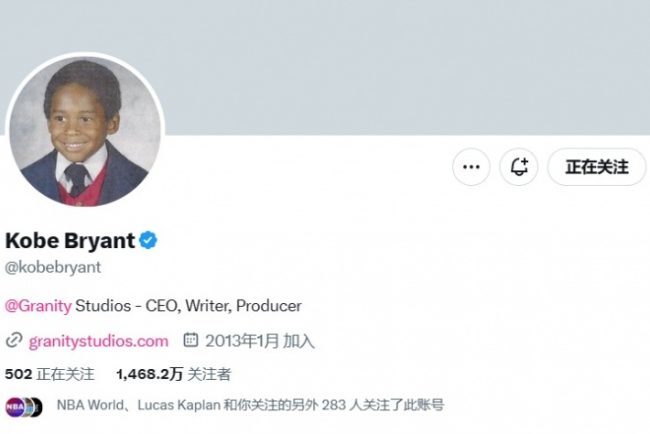Click "NBA World" in mutual followers text
The height and width of the screenshot is (434, 650).
point(90,406)
